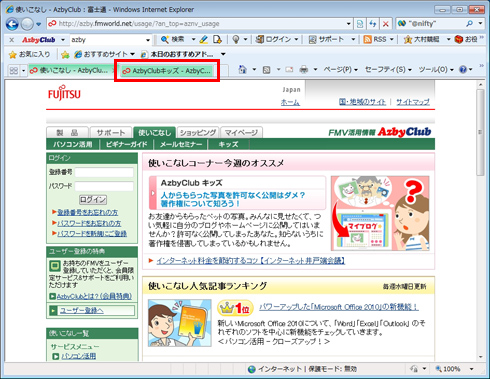
Task: Click the printer icon in command bar
Action: click(x=304, y=70)
